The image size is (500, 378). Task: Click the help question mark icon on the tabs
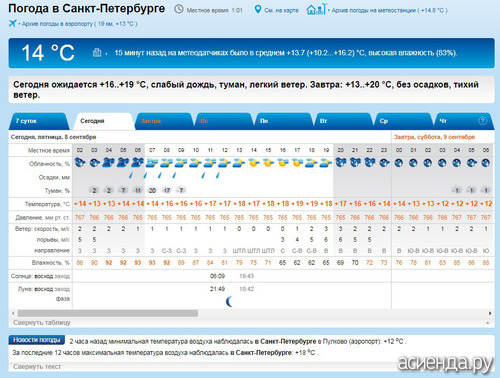click(483, 121)
